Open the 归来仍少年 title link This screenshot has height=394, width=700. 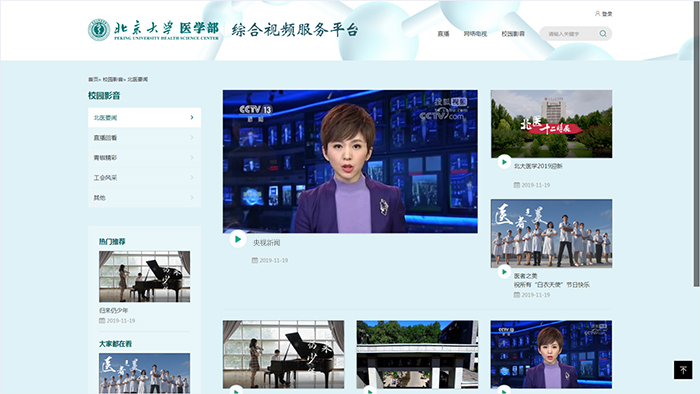coord(113,310)
